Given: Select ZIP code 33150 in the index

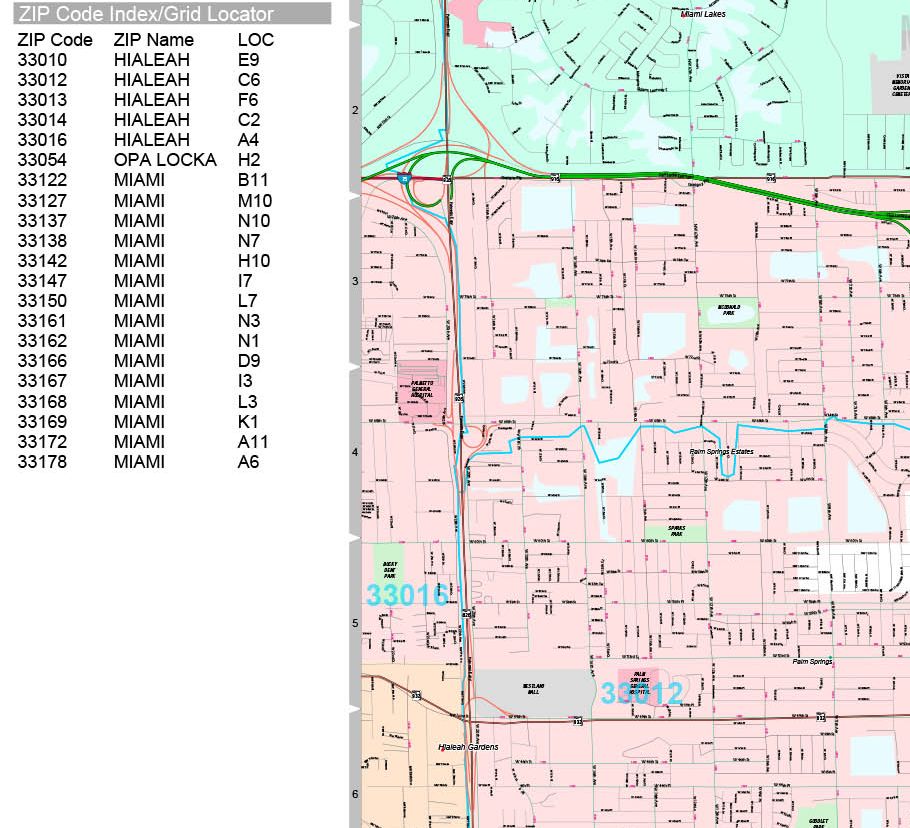Looking at the screenshot, I should pos(42,301).
